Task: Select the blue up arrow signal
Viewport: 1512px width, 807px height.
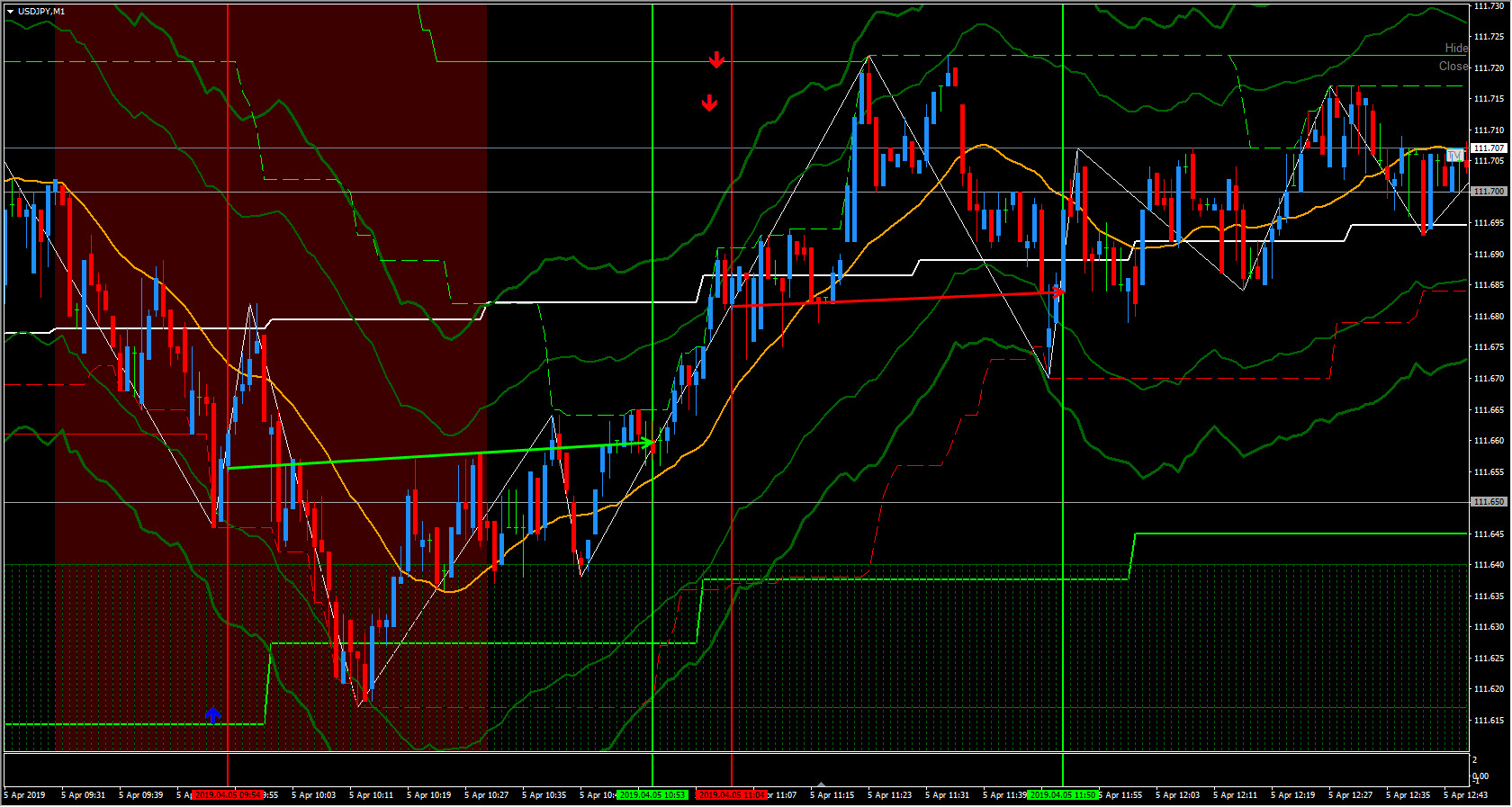Action: point(212,715)
